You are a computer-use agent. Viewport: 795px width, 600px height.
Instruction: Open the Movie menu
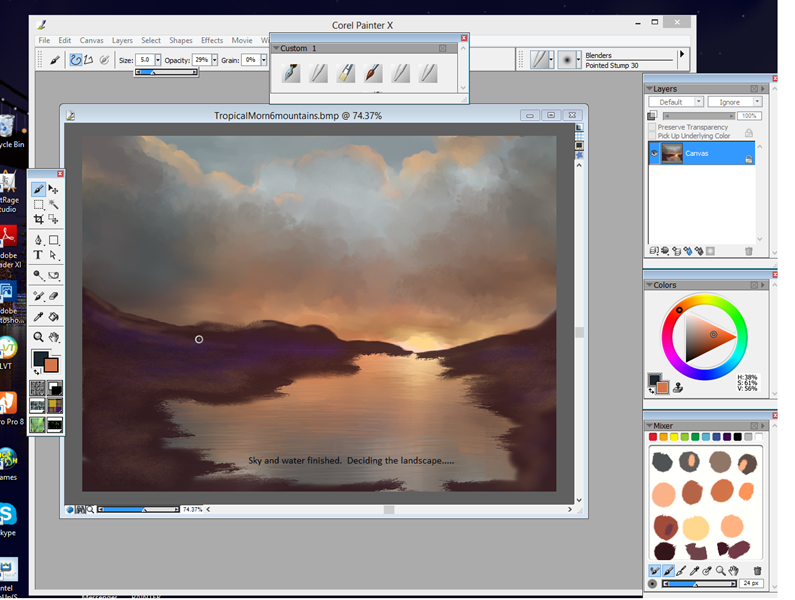[x=242, y=40]
